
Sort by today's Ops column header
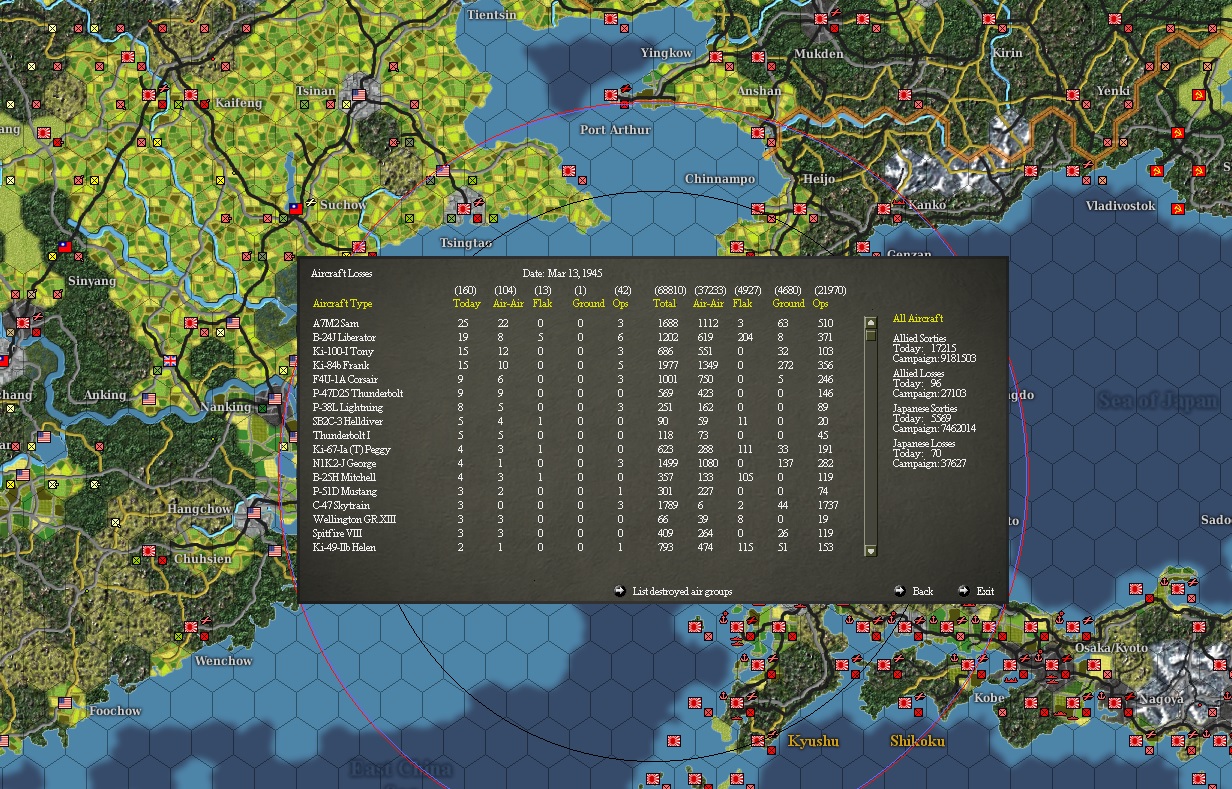(x=620, y=303)
